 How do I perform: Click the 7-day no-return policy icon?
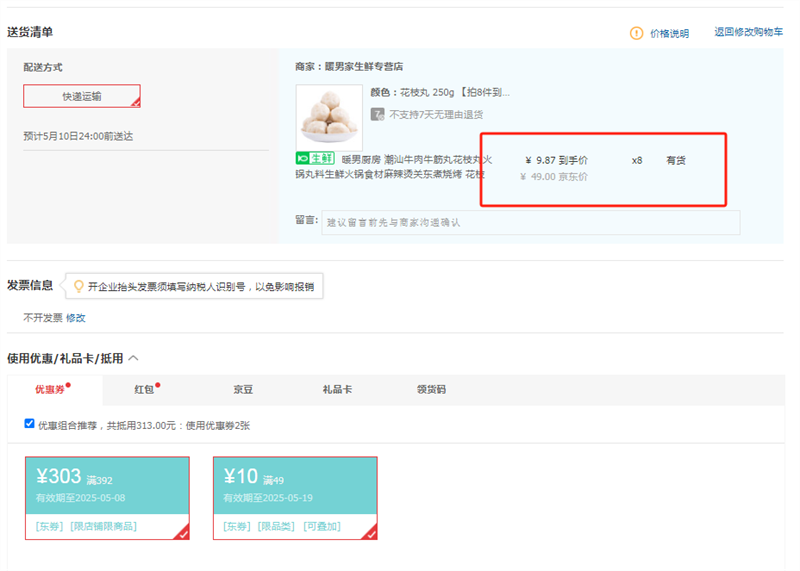[378, 114]
